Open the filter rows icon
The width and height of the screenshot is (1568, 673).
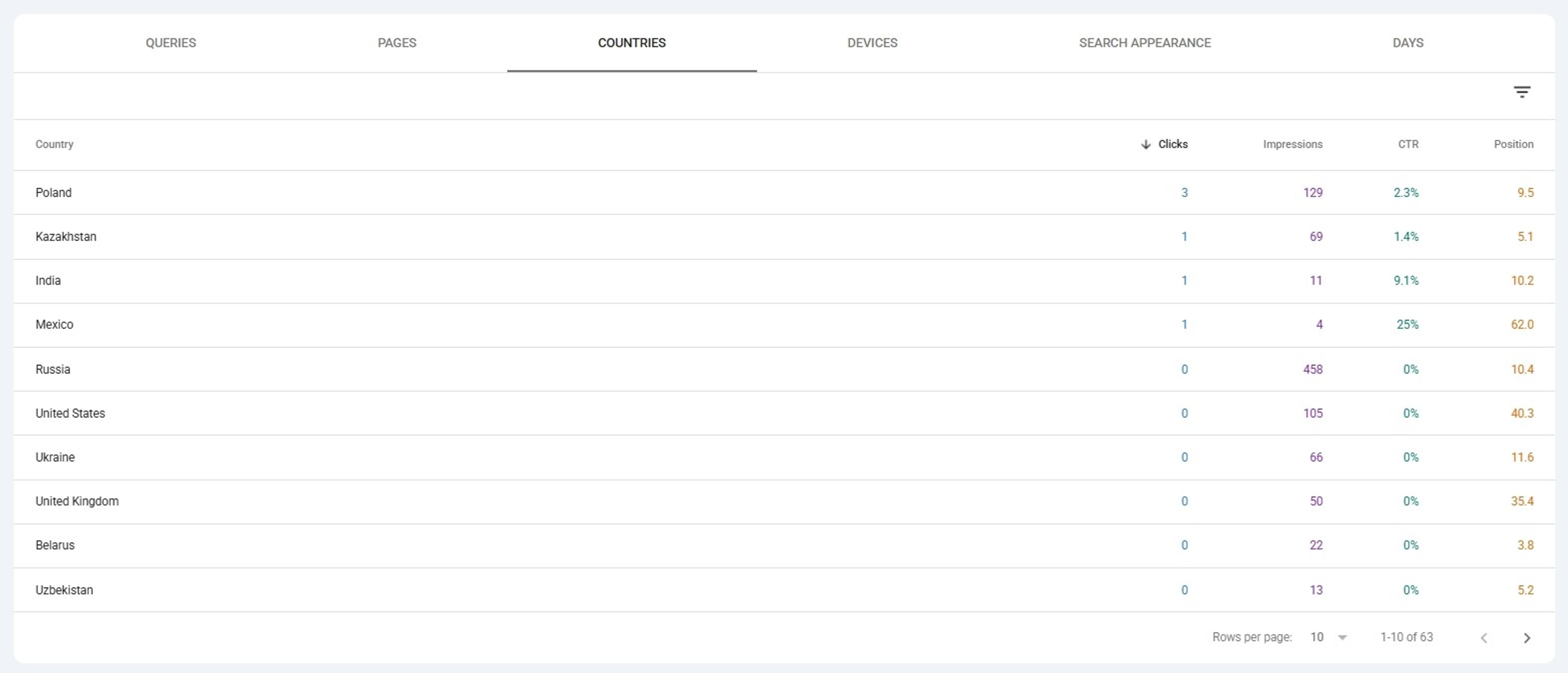click(1522, 93)
